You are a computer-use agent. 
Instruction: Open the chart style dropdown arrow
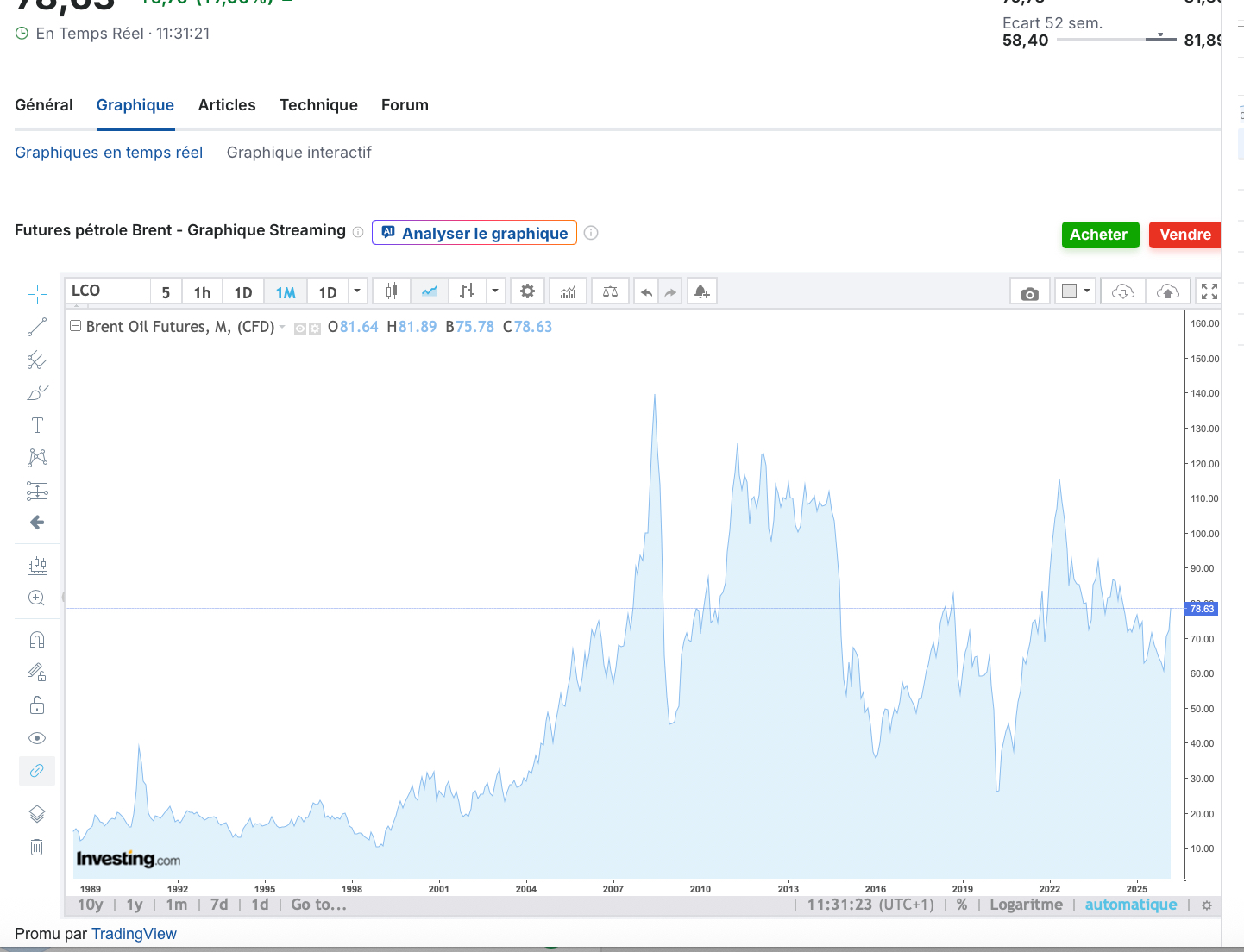pos(495,291)
